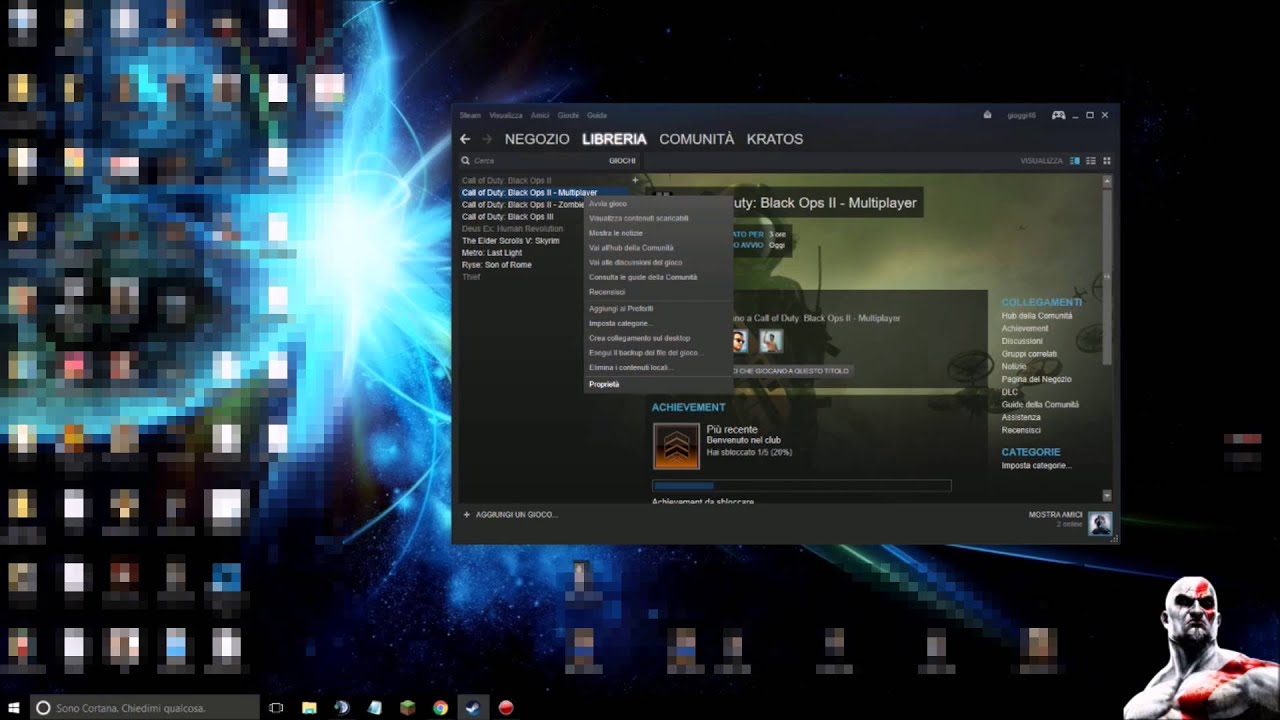The height and width of the screenshot is (720, 1280).
Task: Open Windows Start menu
Action: coord(14,707)
